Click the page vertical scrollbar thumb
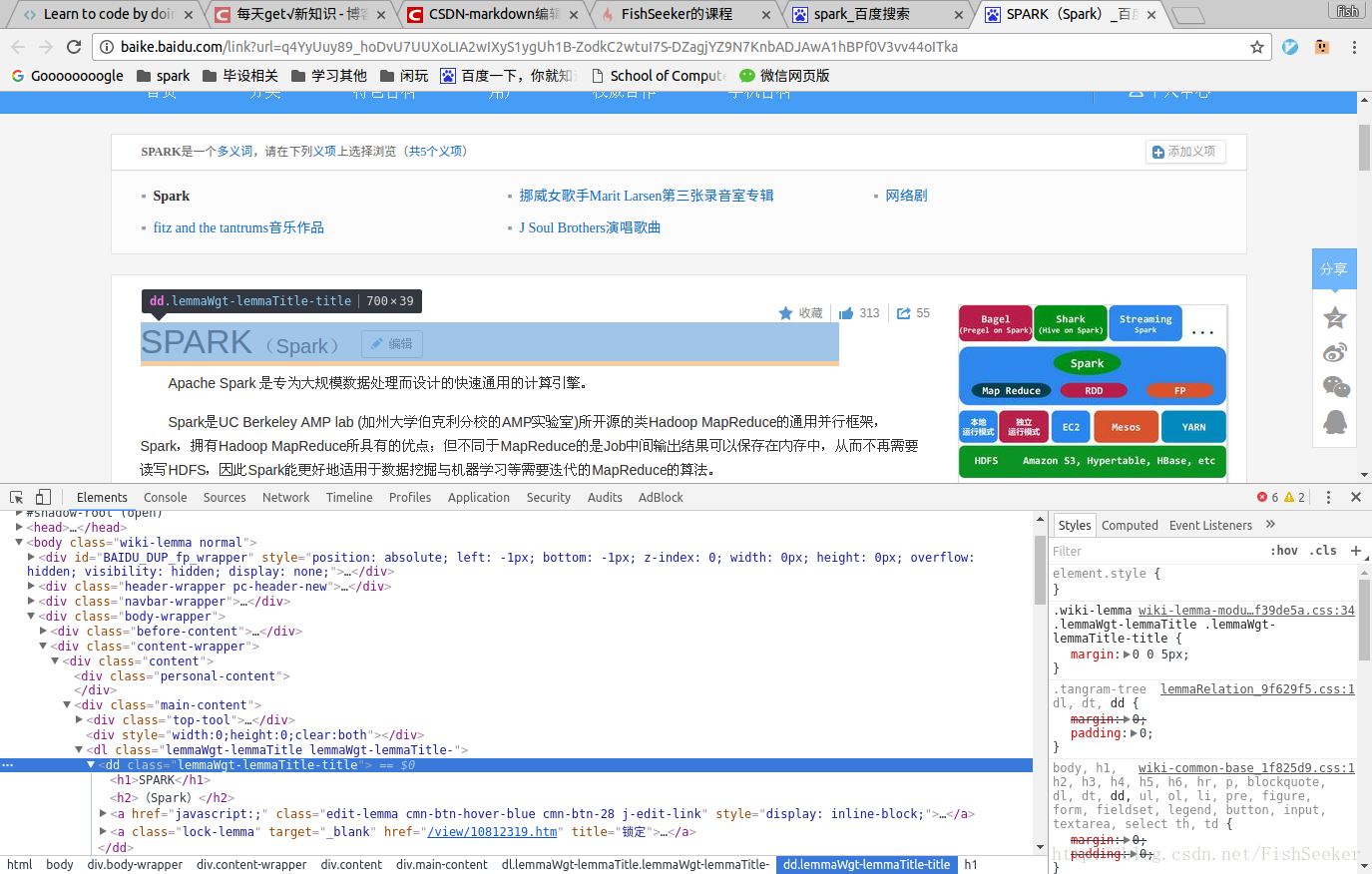 (1364, 148)
